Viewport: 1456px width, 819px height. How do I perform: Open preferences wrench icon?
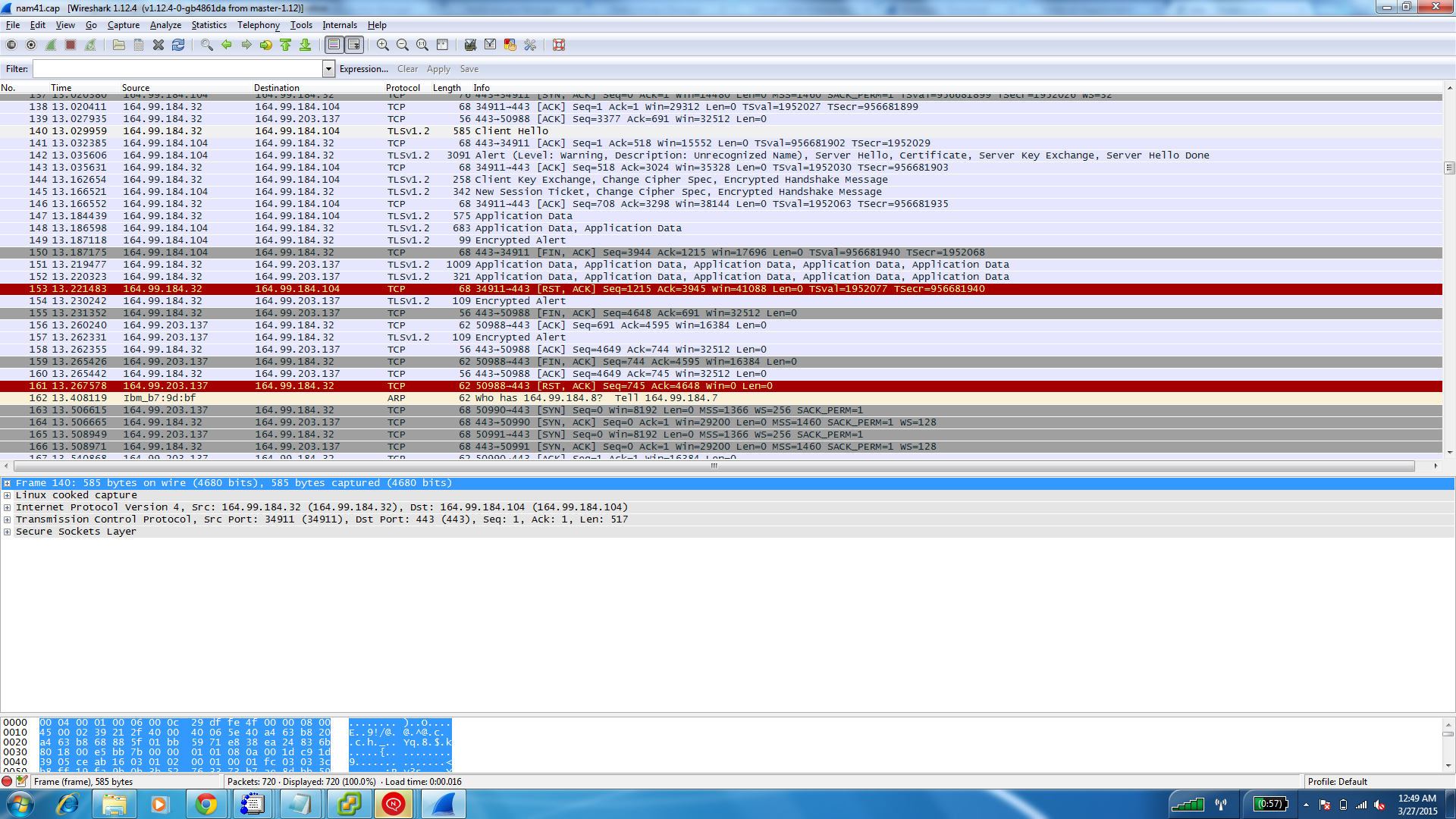[x=530, y=45]
